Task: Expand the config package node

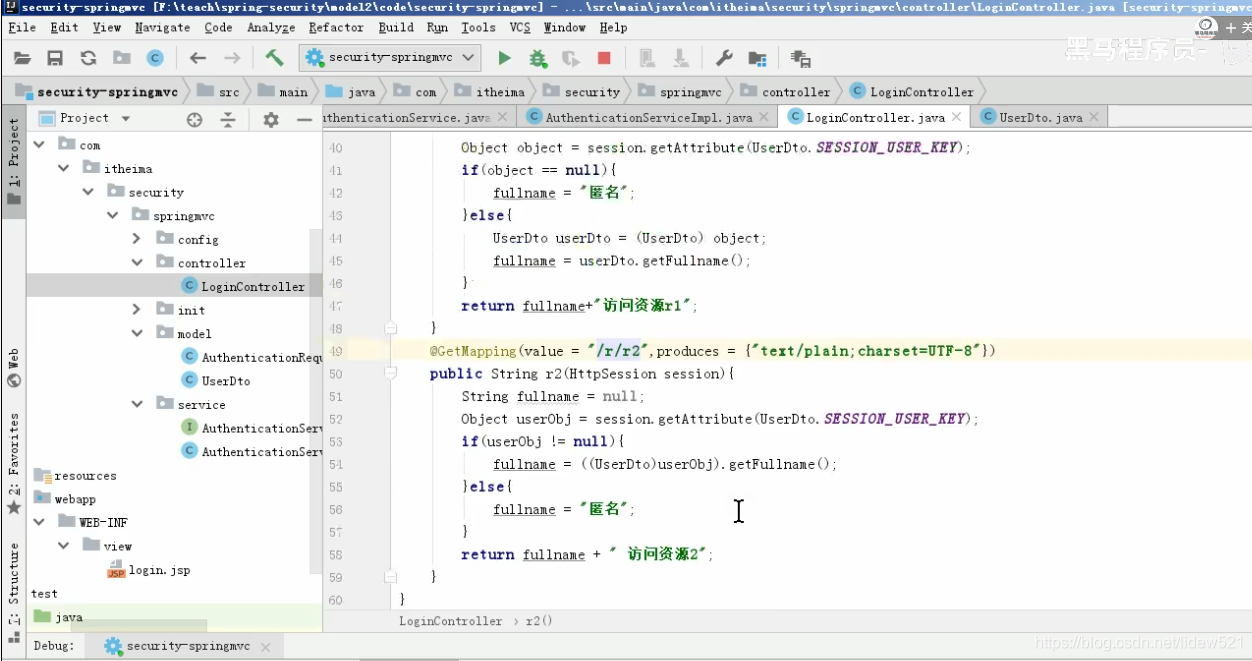Action: (x=136, y=239)
